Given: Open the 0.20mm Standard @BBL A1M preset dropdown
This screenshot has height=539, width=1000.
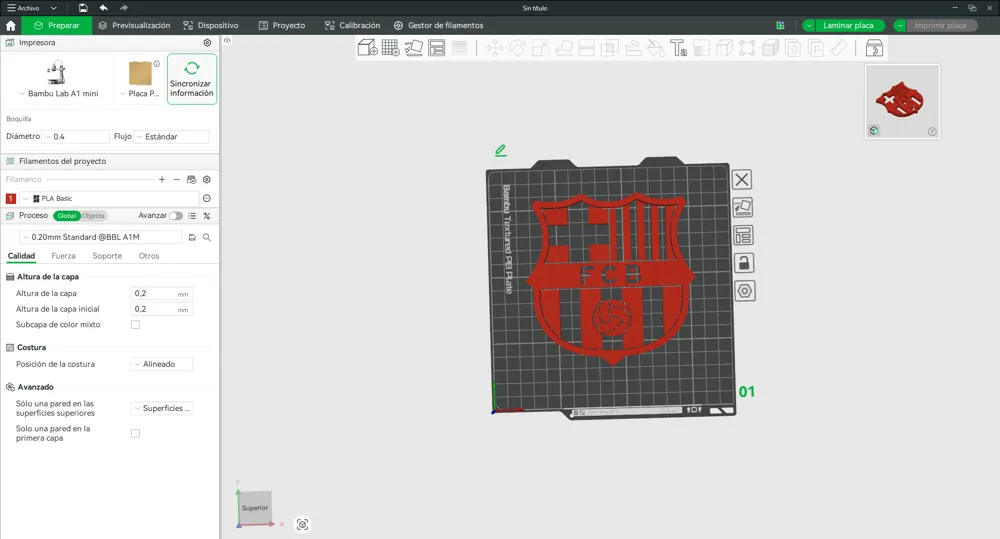Looking at the screenshot, I should click(x=100, y=237).
